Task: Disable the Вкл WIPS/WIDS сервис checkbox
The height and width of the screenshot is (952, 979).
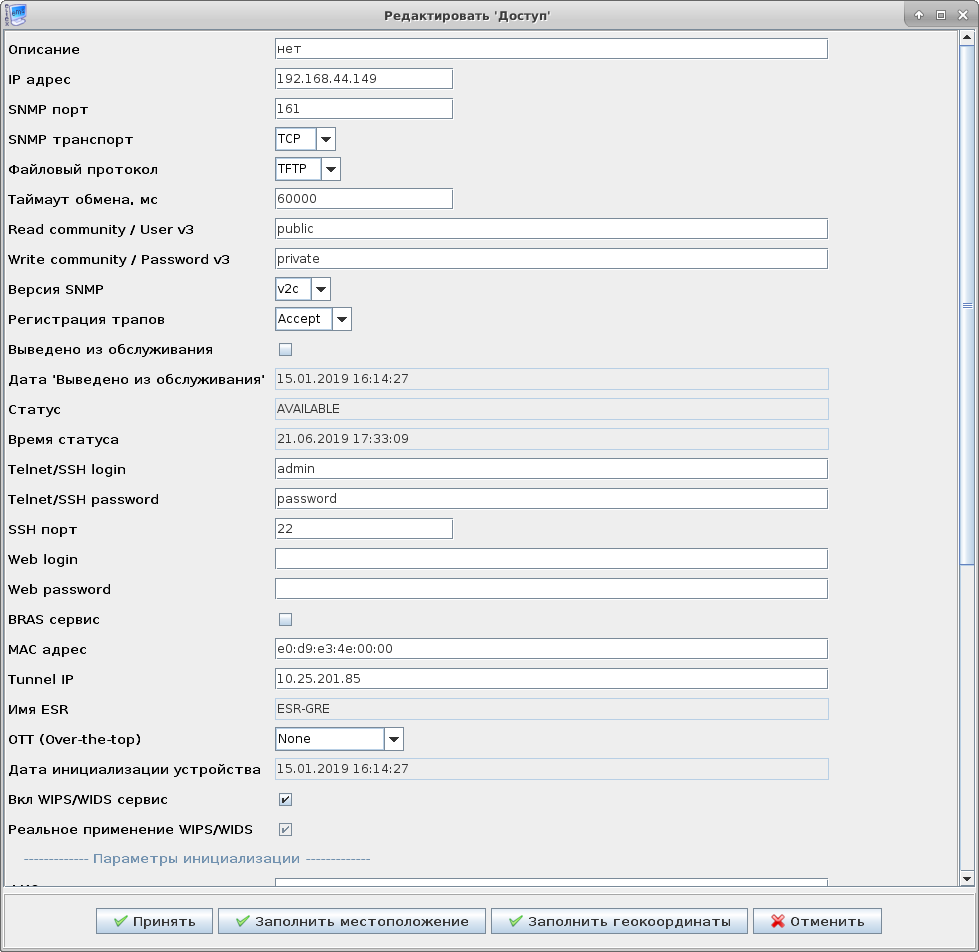Action: click(285, 800)
